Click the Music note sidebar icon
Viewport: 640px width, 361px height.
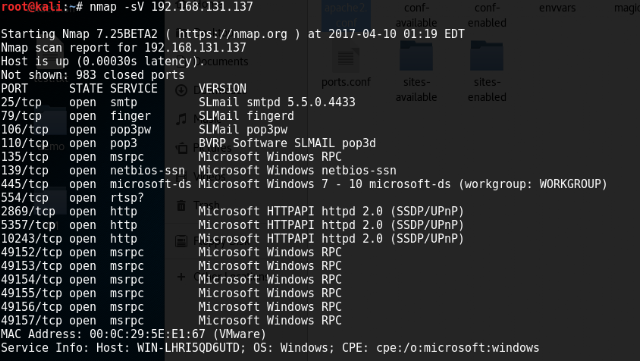coord(181,119)
